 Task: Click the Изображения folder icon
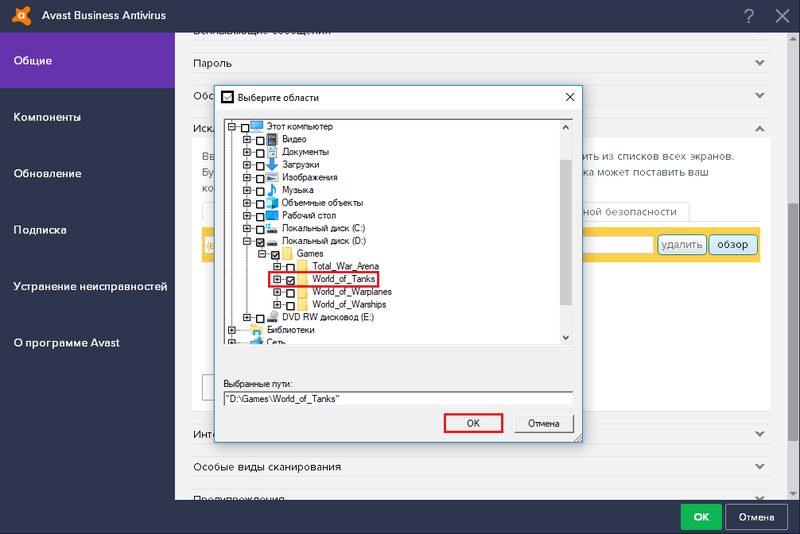pyautogui.click(x=272, y=177)
